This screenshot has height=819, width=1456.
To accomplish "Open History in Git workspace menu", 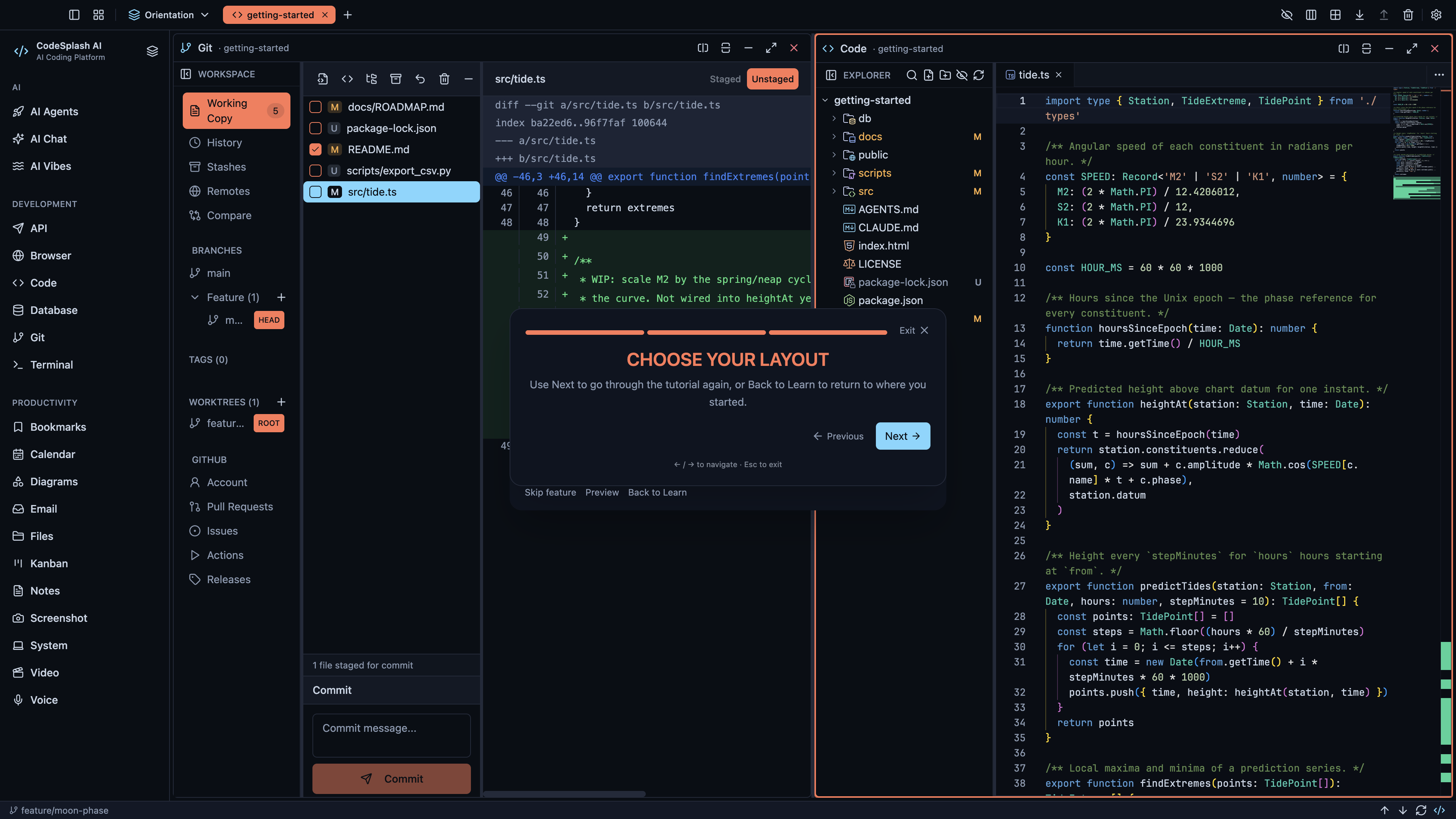I will tap(236, 143).
